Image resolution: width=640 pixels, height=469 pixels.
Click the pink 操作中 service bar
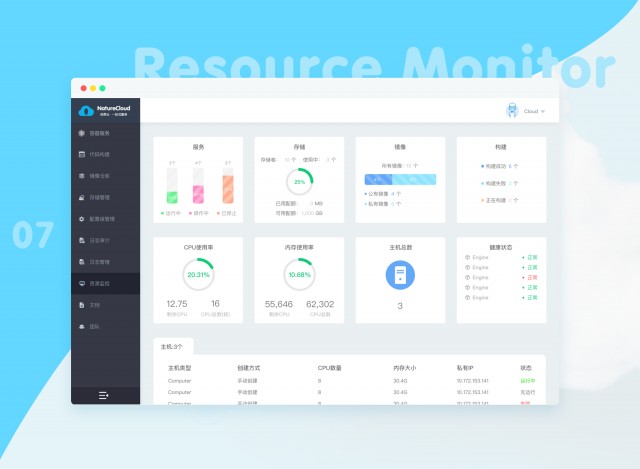point(198,194)
